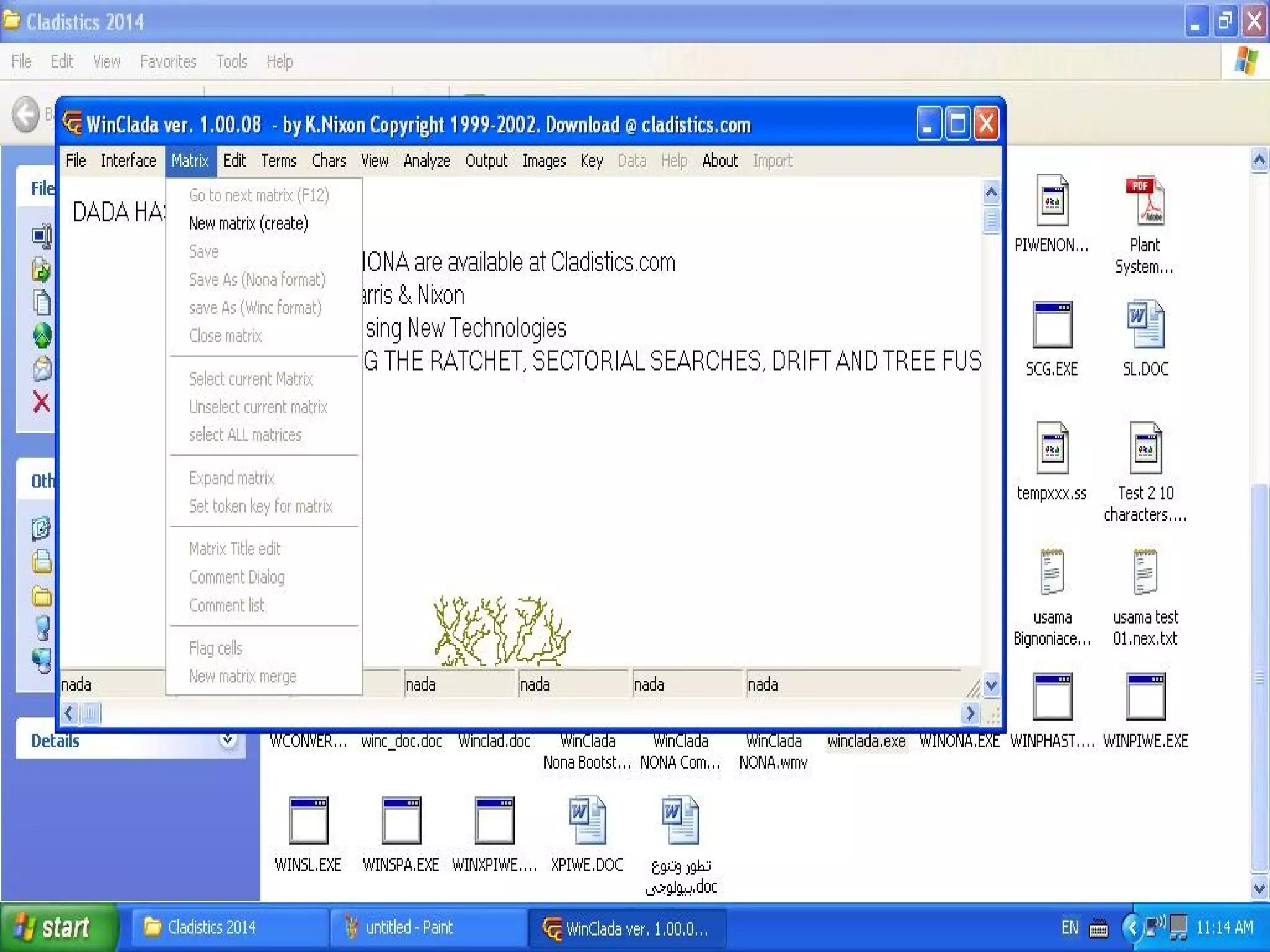Open the WINPIWE.EXE program icon

(x=1145, y=697)
